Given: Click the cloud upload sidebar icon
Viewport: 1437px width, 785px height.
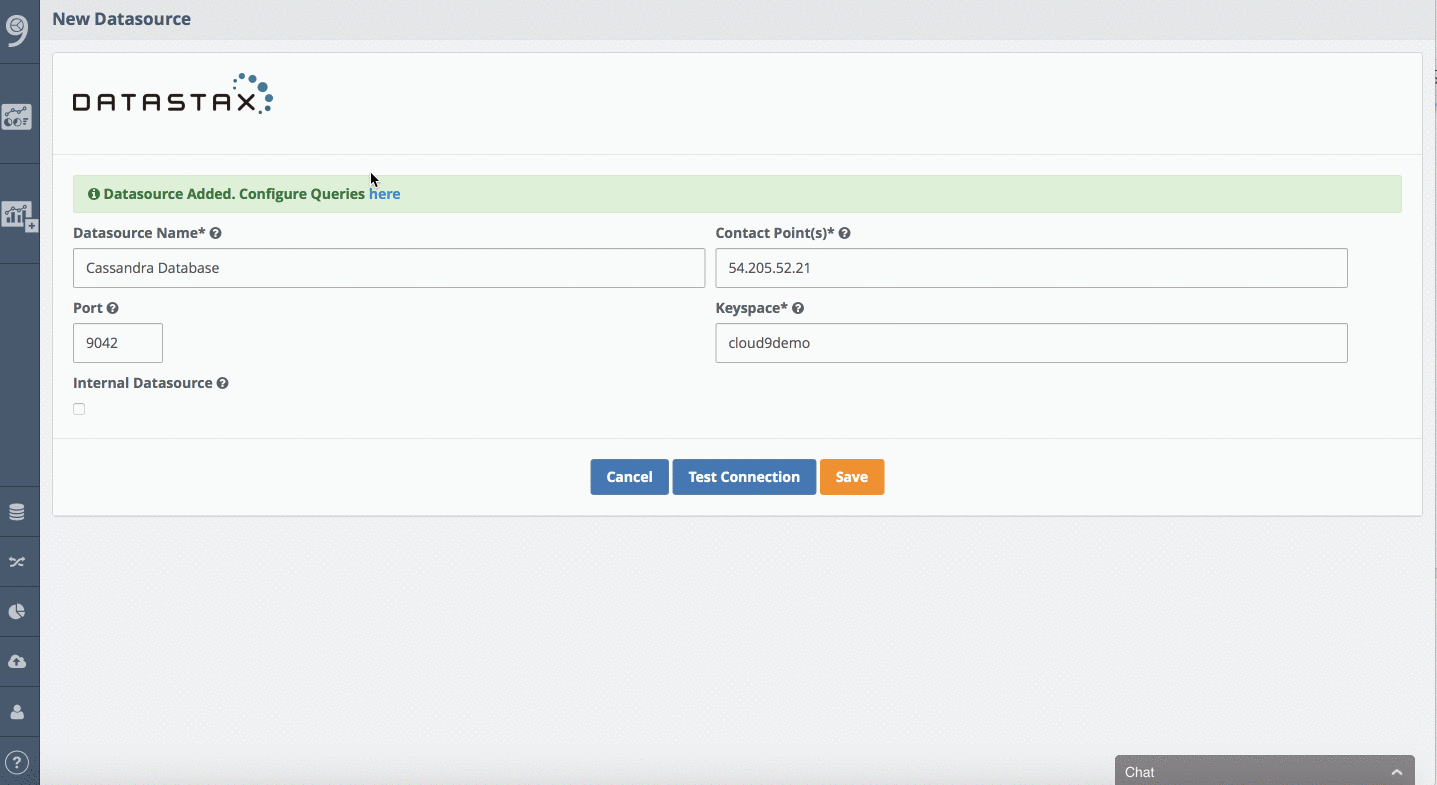Looking at the screenshot, I should pyautogui.click(x=17, y=662).
